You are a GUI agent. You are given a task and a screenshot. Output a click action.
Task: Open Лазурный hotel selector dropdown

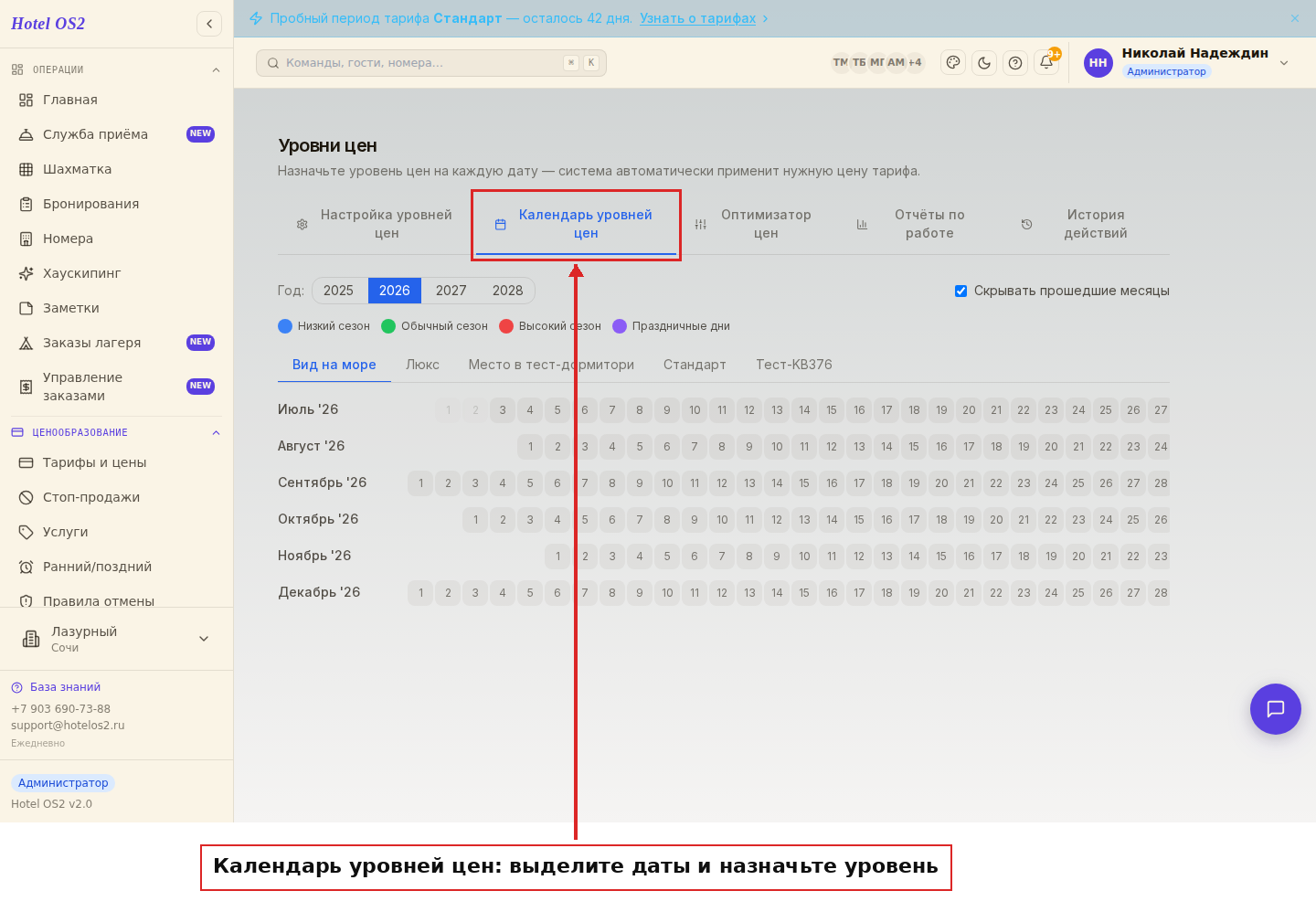pyautogui.click(x=116, y=639)
